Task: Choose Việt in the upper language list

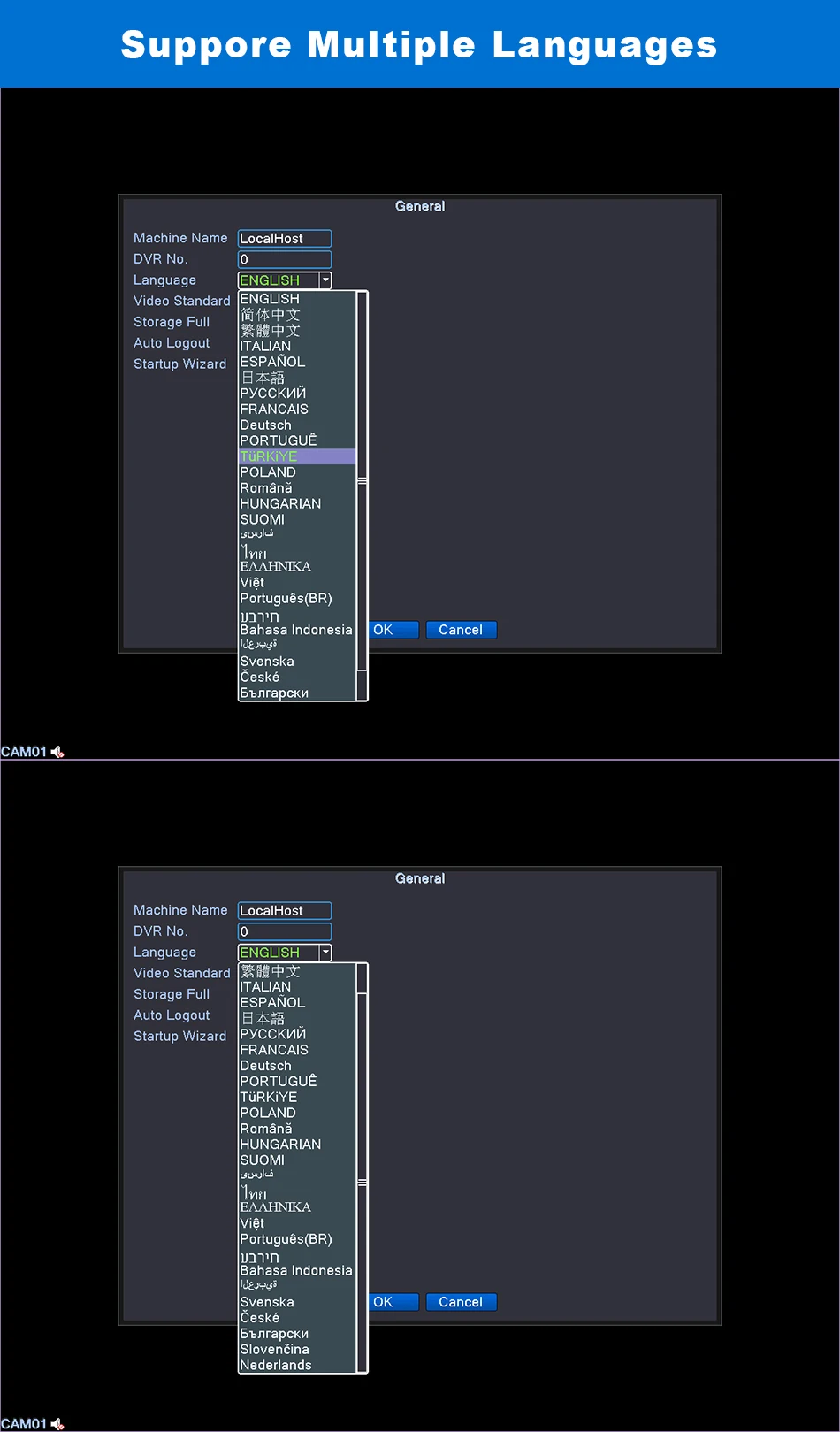Action: click(297, 583)
